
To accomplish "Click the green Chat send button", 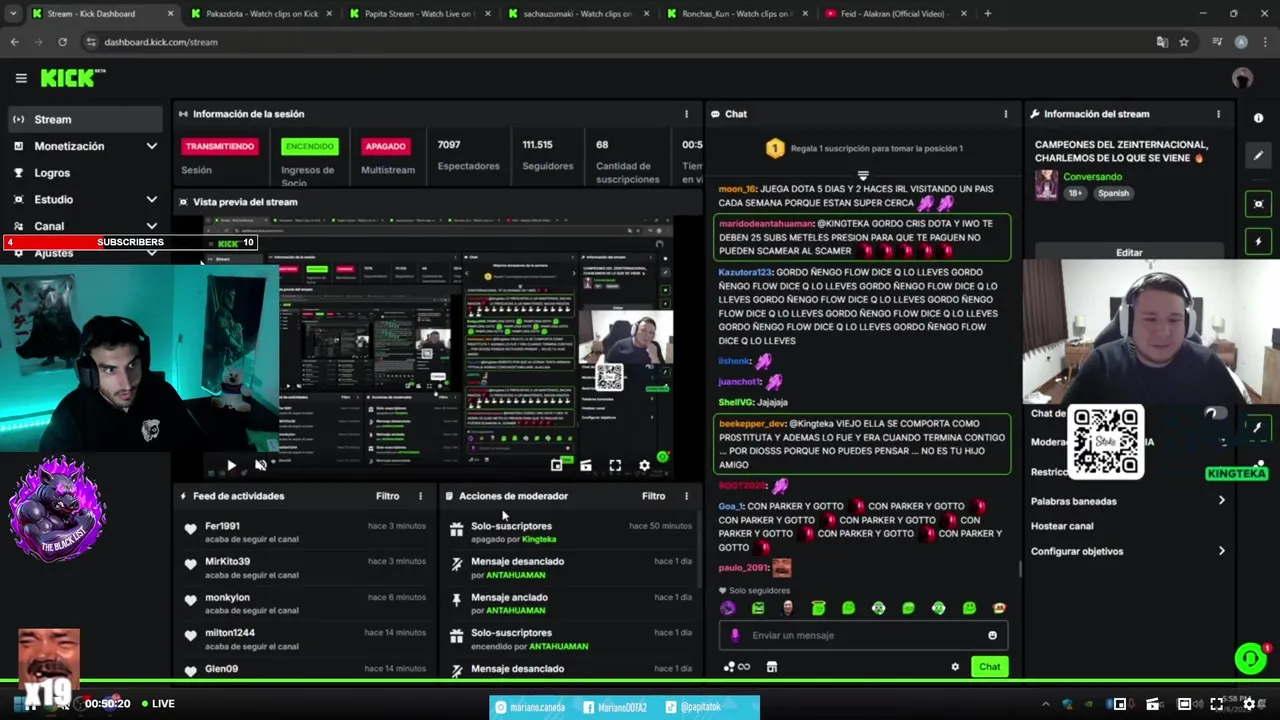I will [x=989, y=667].
